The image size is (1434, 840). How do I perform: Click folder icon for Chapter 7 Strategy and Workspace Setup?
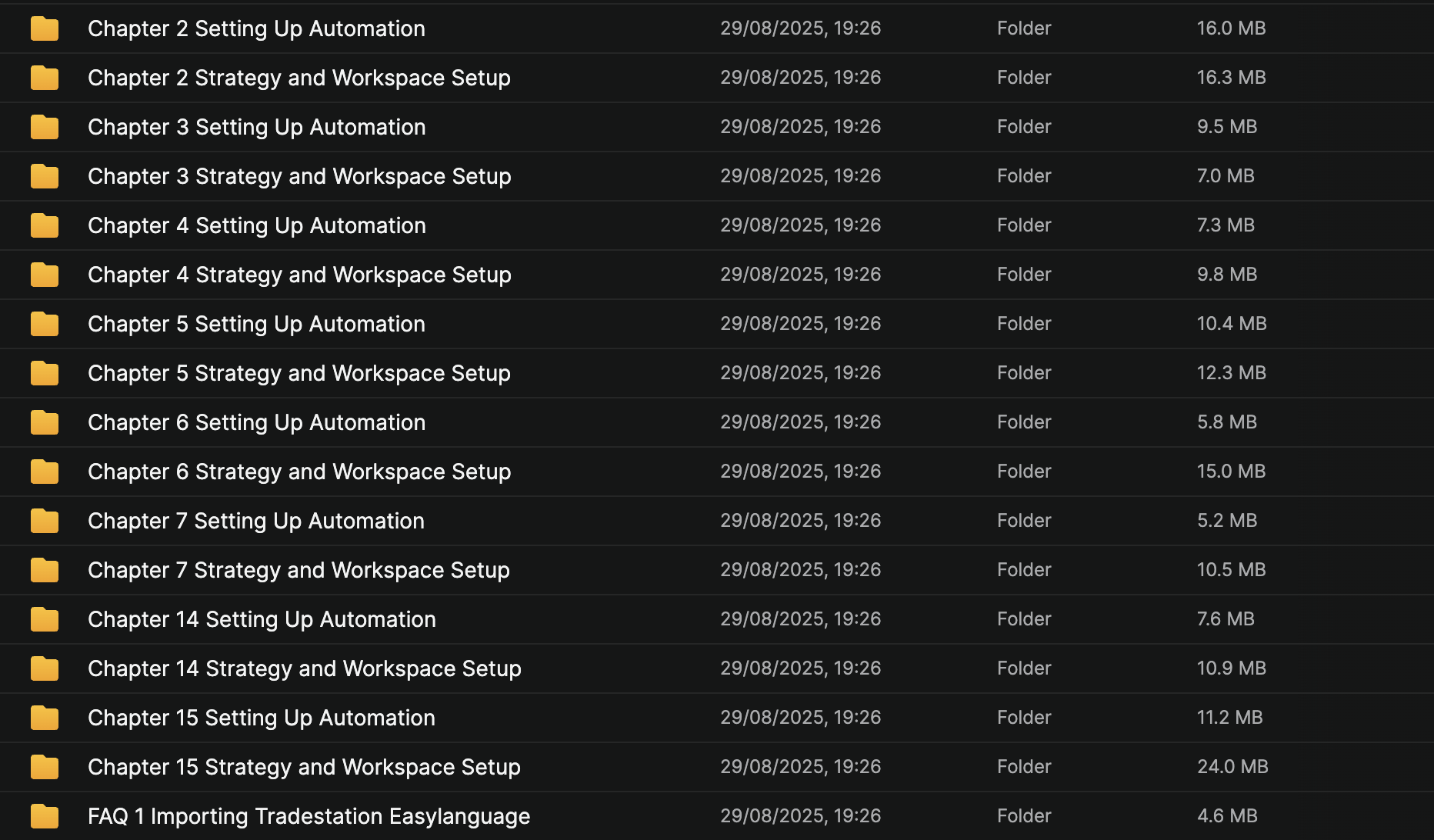click(x=45, y=570)
